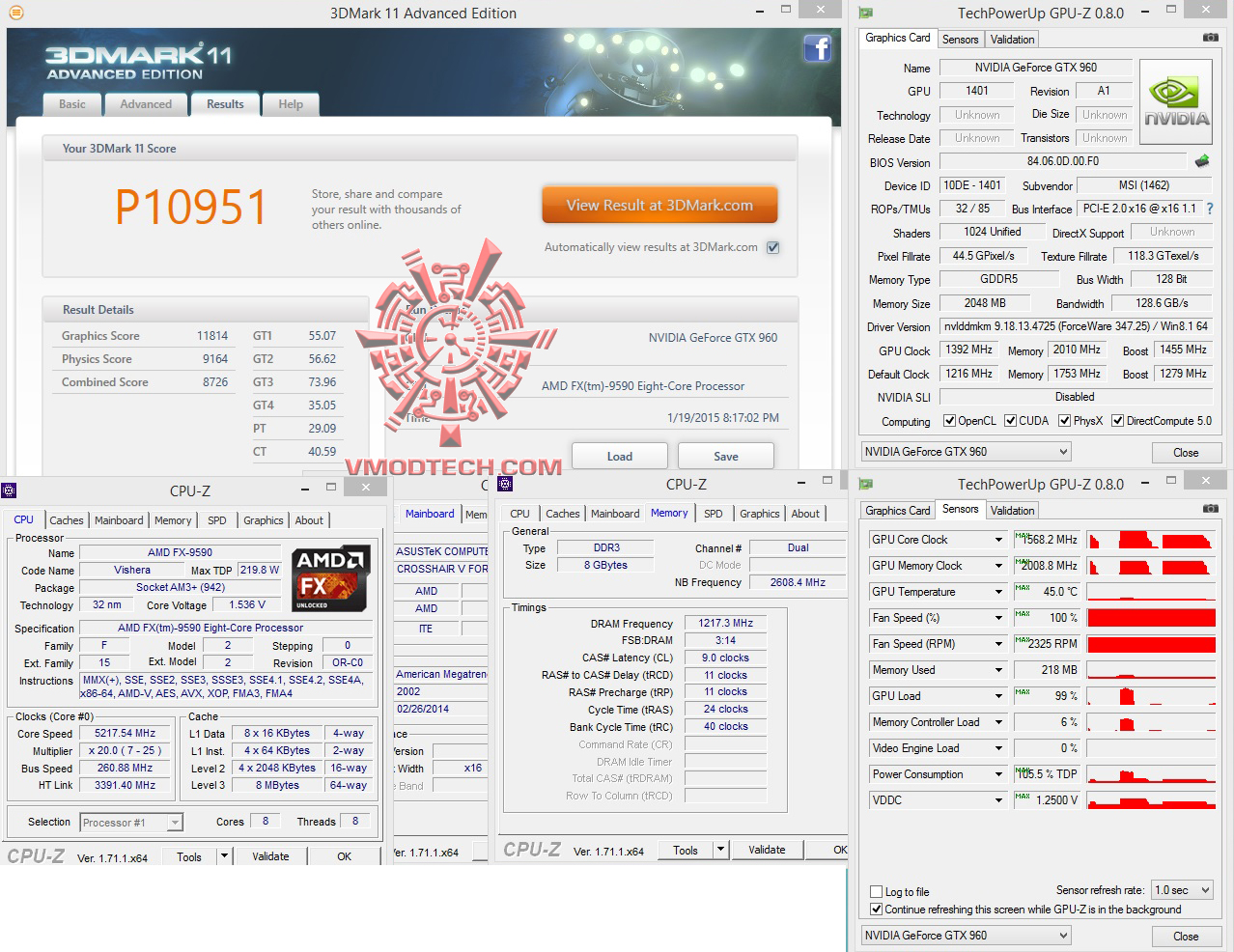Screen dimensions: 1234x952
Task: Click DRAM Frequency value 1217.3 MHz
Action: click(x=726, y=624)
